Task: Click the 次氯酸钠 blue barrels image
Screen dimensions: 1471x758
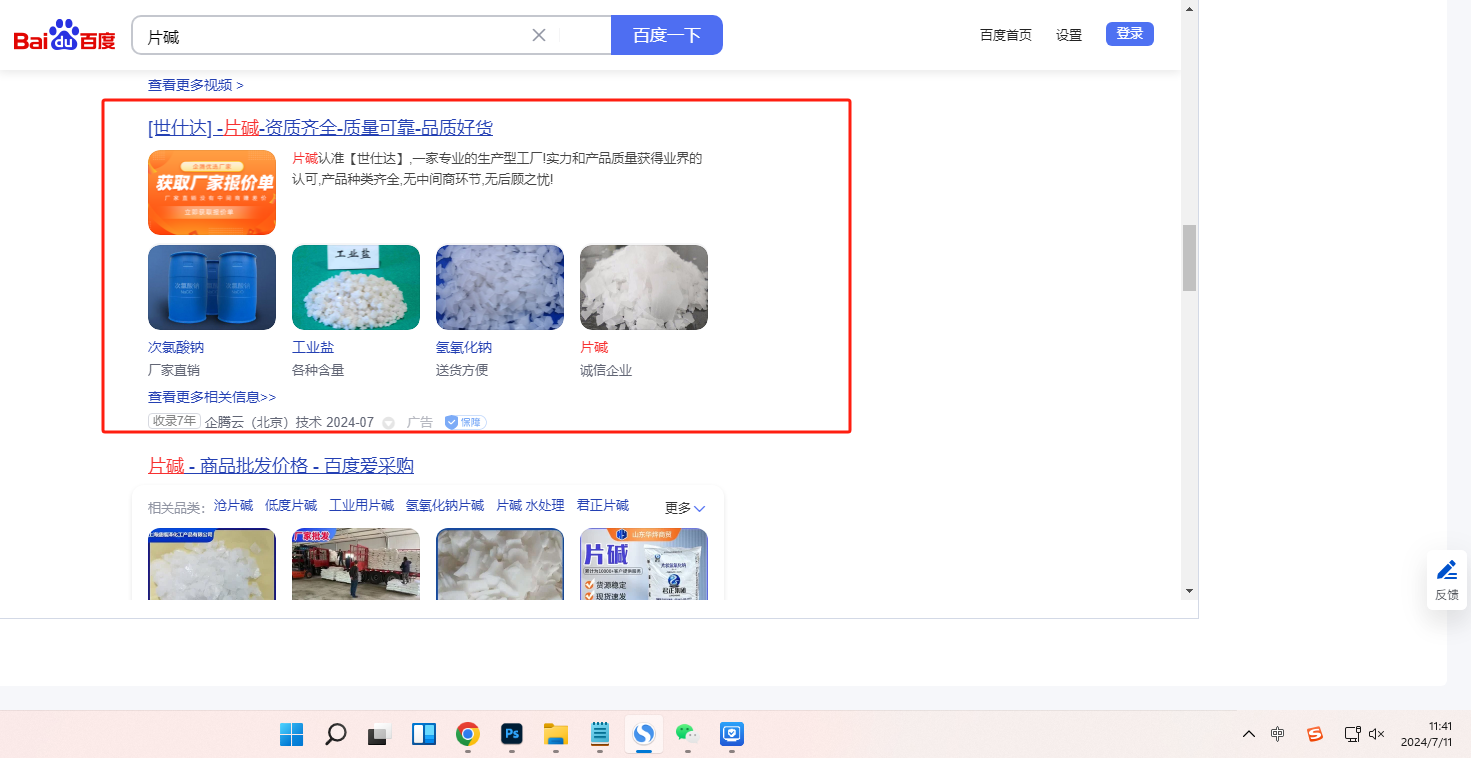Action: pos(212,287)
